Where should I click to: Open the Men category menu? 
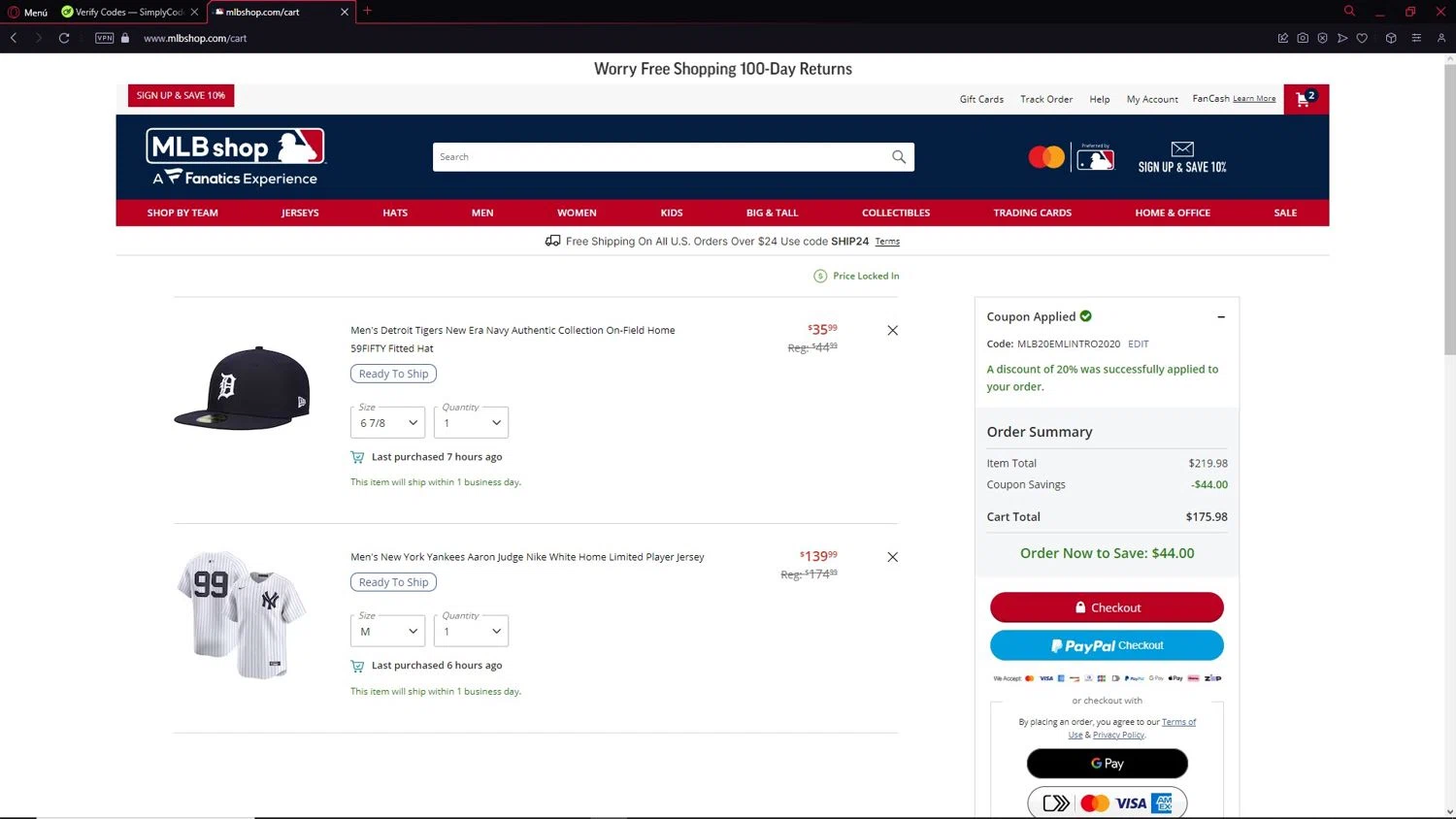click(482, 213)
